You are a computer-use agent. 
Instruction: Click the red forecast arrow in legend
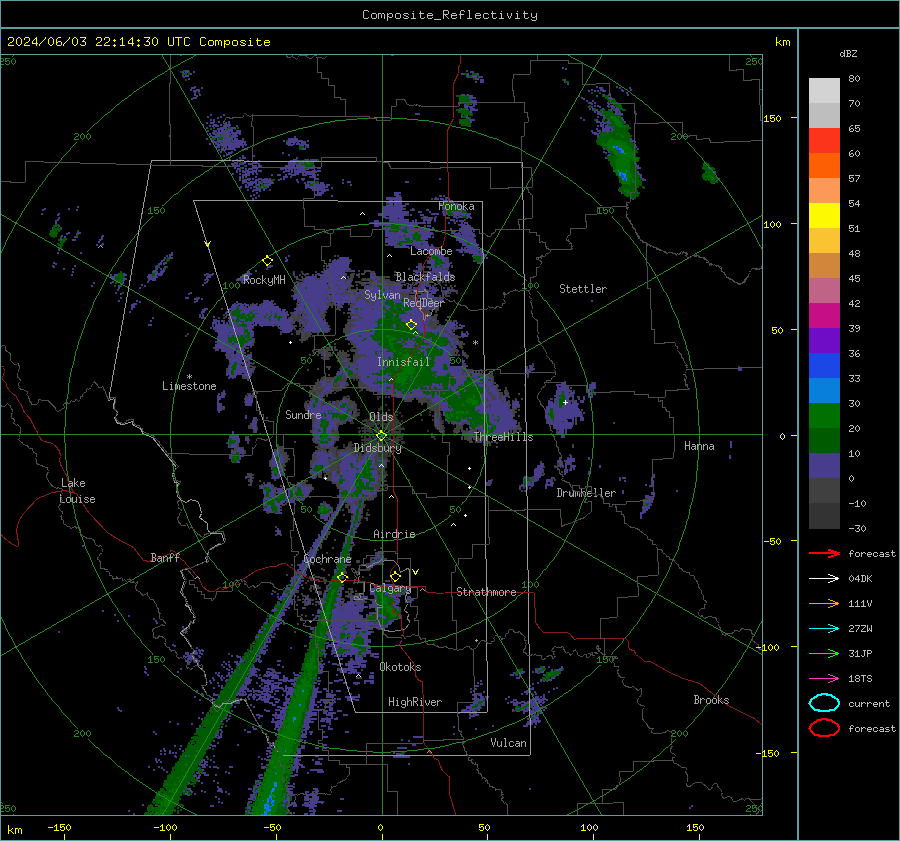(824, 553)
